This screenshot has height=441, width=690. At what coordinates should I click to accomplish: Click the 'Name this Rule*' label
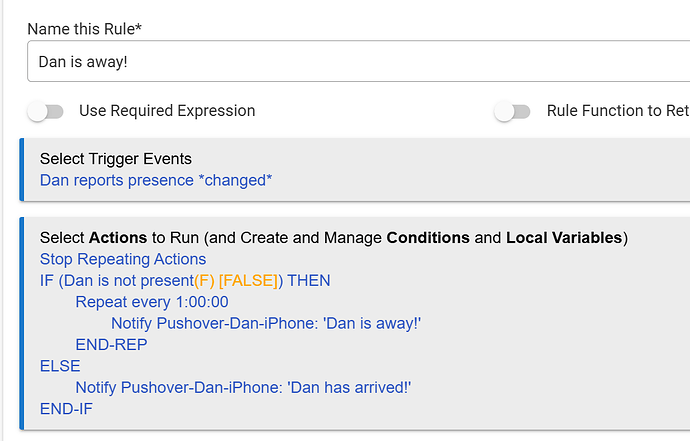pyautogui.click(x=84, y=29)
